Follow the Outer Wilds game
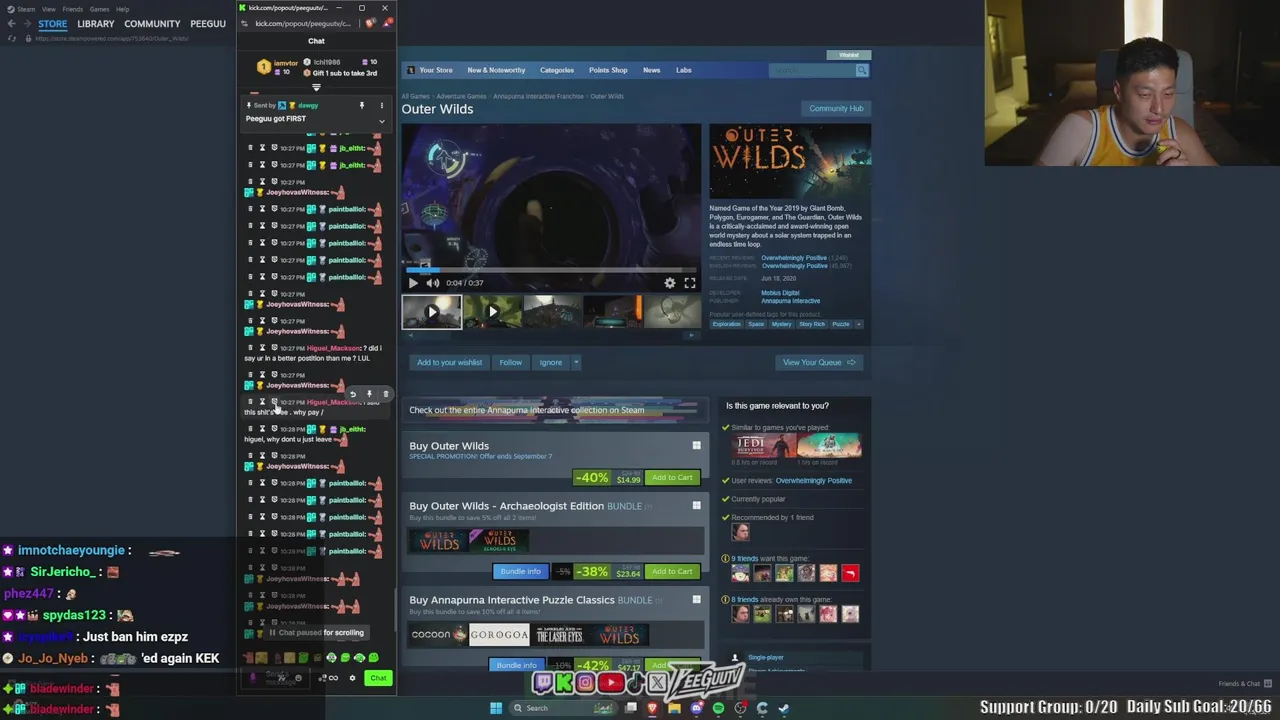Image resolution: width=1280 pixels, height=720 pixels. coord(510,362)
